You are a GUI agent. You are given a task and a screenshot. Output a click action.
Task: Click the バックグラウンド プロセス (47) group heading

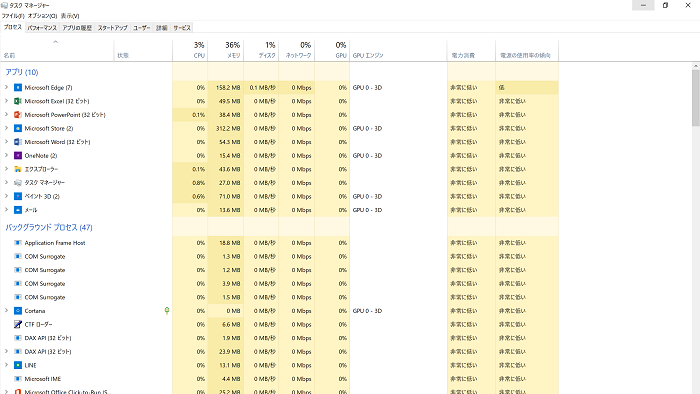click(x=49, y=227)
